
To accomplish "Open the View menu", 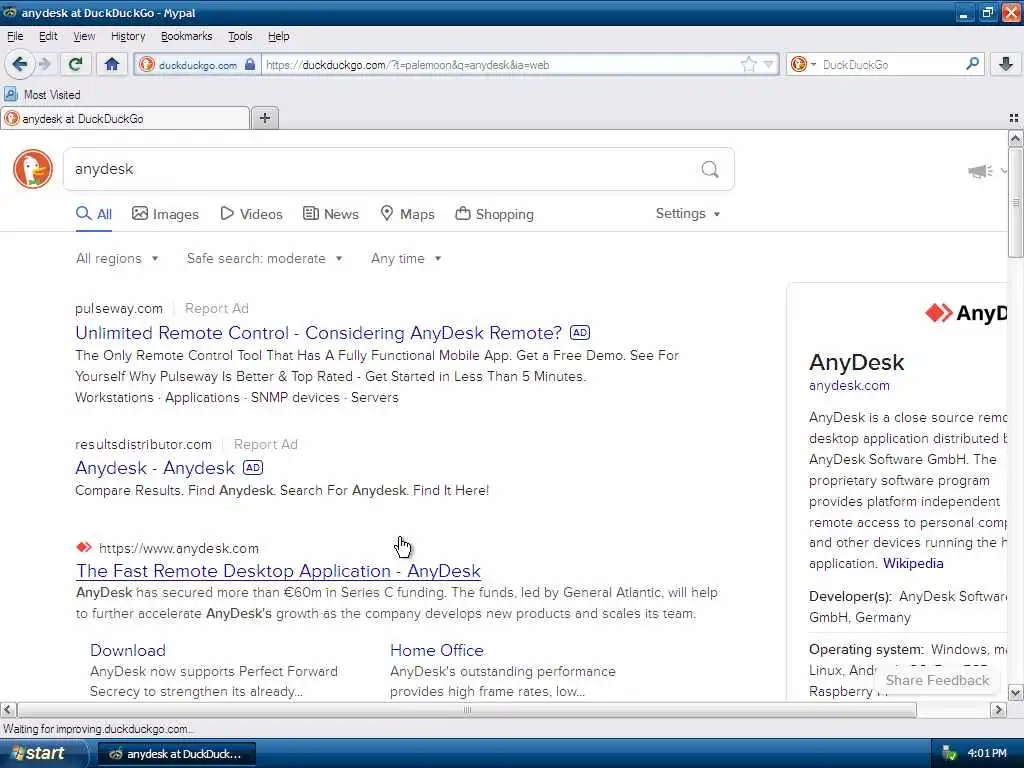I will click(x=84, y=36).
